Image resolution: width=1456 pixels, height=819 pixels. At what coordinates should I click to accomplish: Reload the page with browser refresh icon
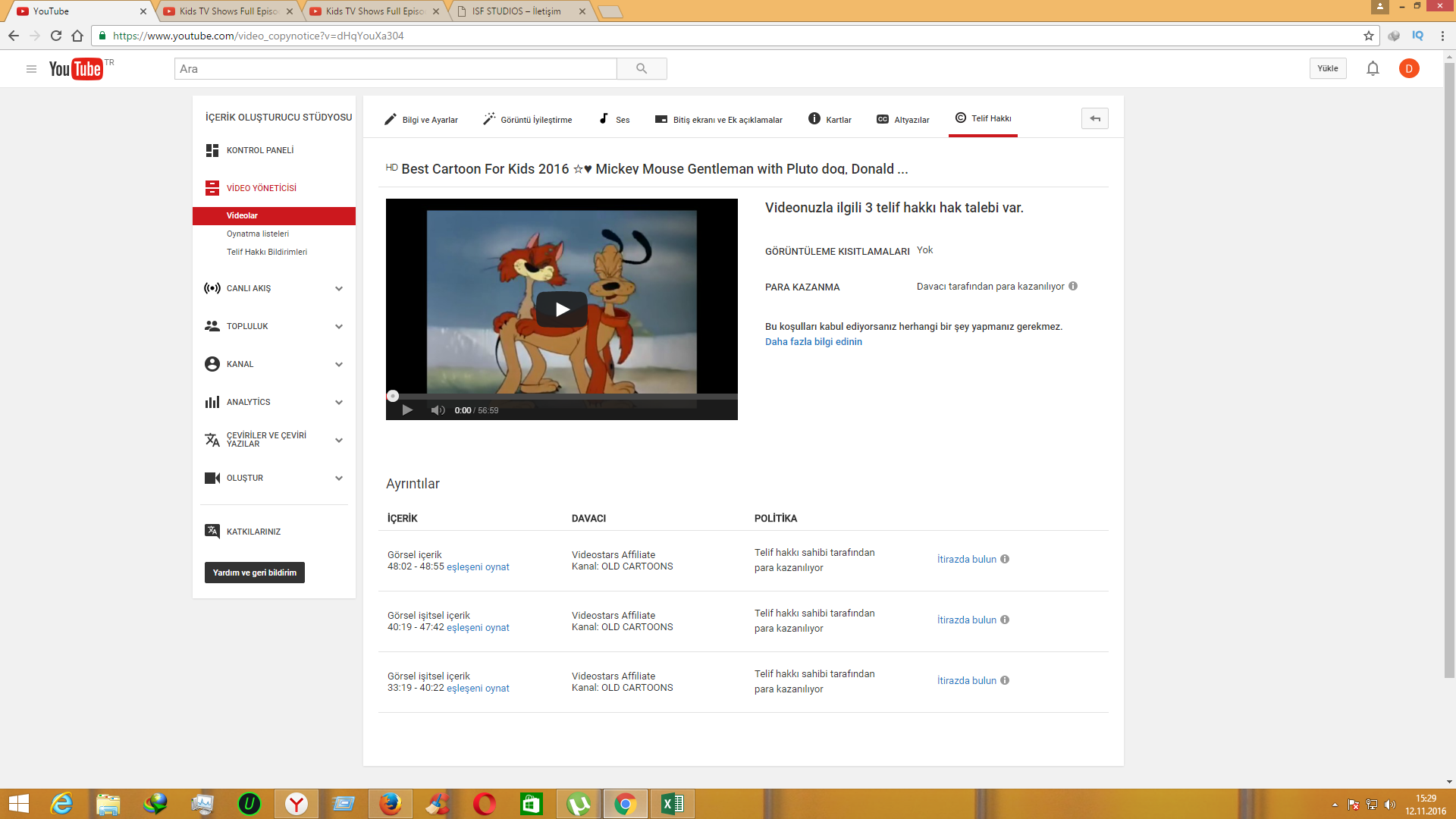tap(56, 36)
